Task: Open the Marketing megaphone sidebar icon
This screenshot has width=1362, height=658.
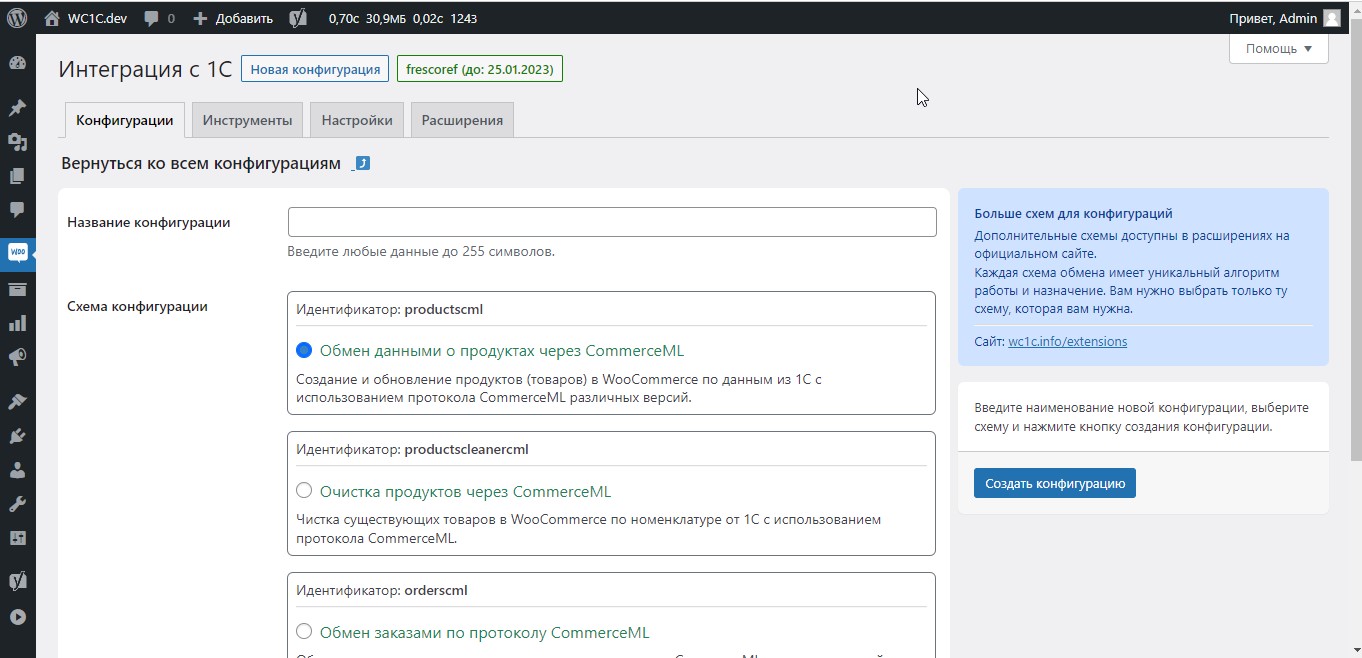Action: (17, 358)
